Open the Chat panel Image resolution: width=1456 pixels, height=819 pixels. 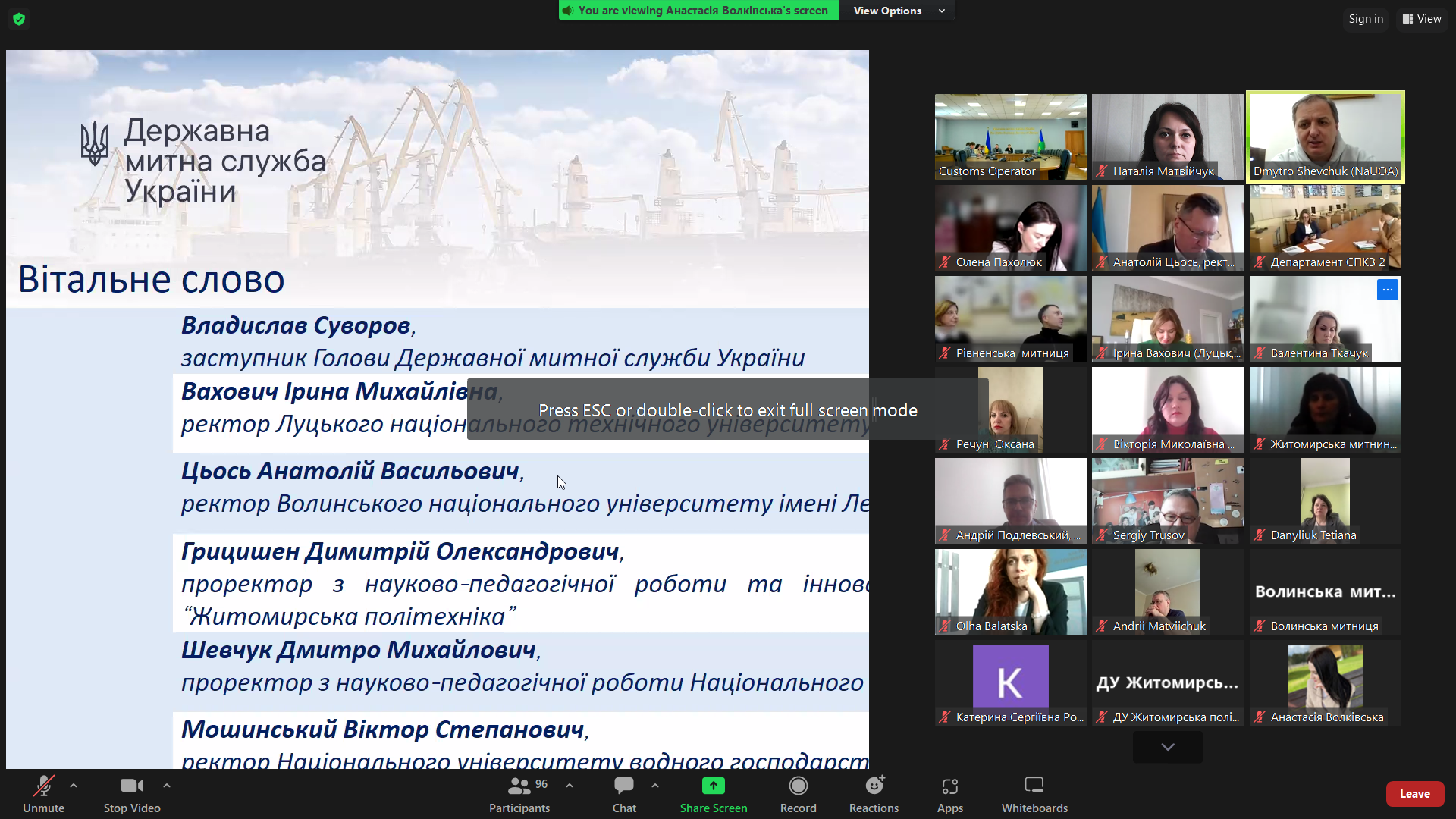pos(623,793)
